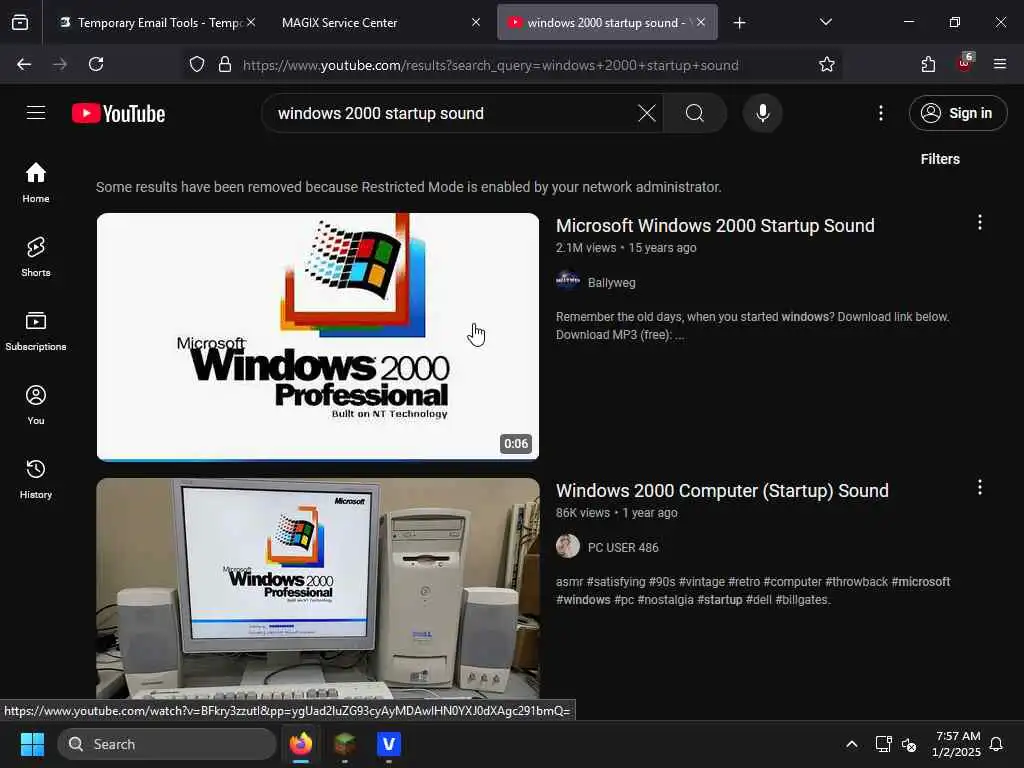Click the Firefox taskbar icon
The height and width of the screenshot is (768, 1024).
click(x=301, y=744)
